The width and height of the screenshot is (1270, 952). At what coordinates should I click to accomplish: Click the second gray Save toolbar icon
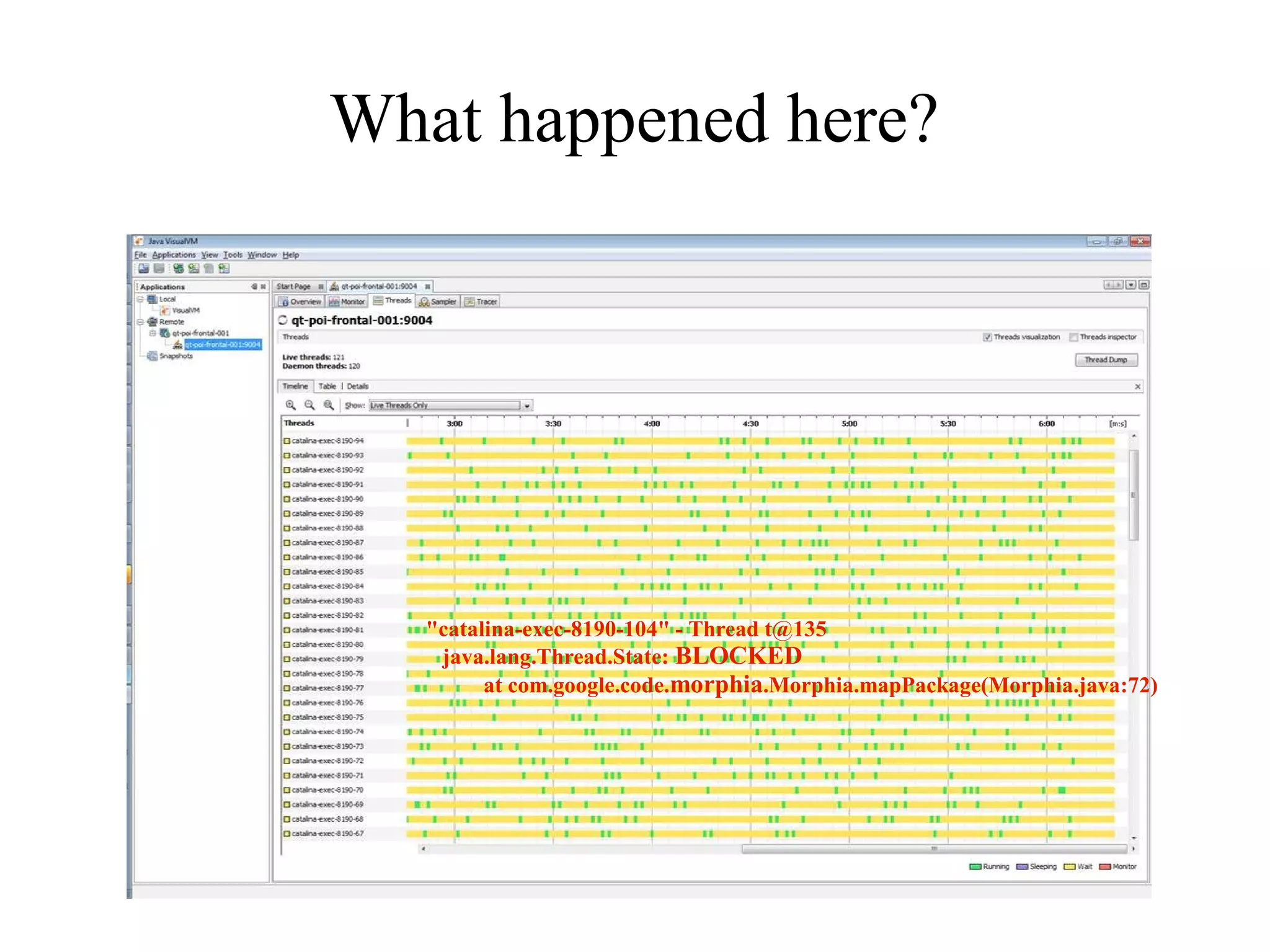pos(159,269)
